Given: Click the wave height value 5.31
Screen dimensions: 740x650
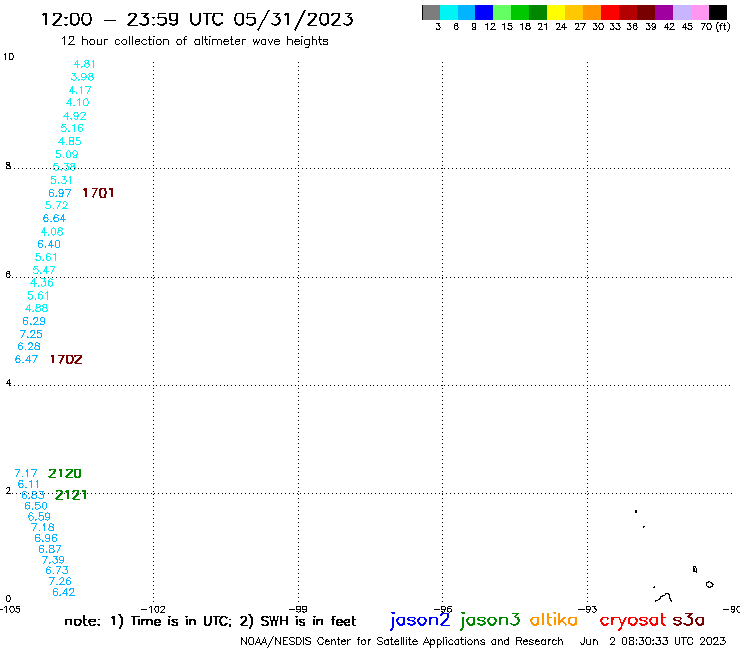Looking at the screenshot, I should coord(61,180).
